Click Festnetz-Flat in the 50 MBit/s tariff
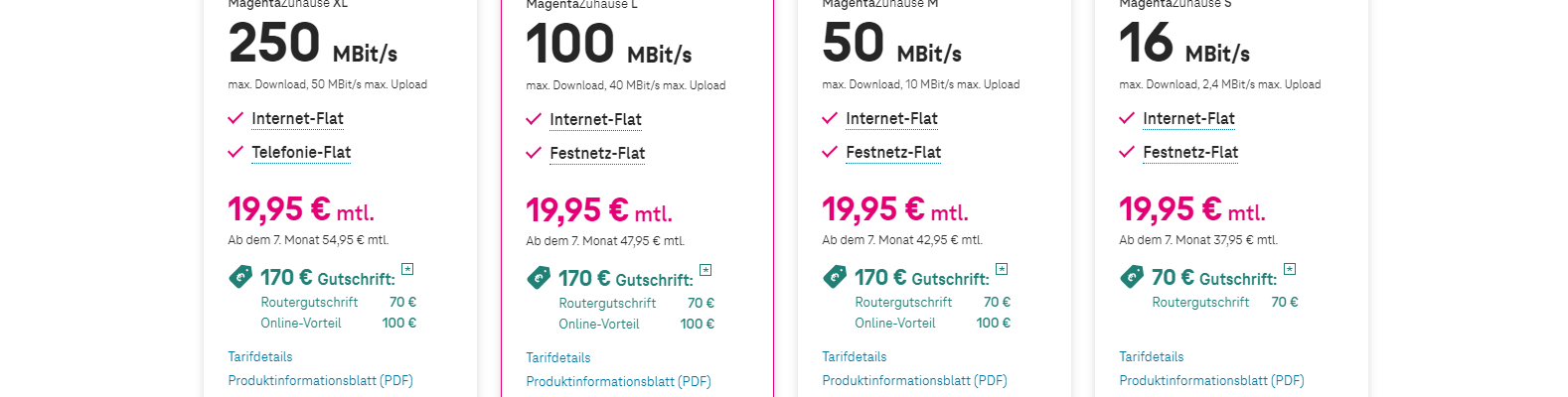 (893, 152)
